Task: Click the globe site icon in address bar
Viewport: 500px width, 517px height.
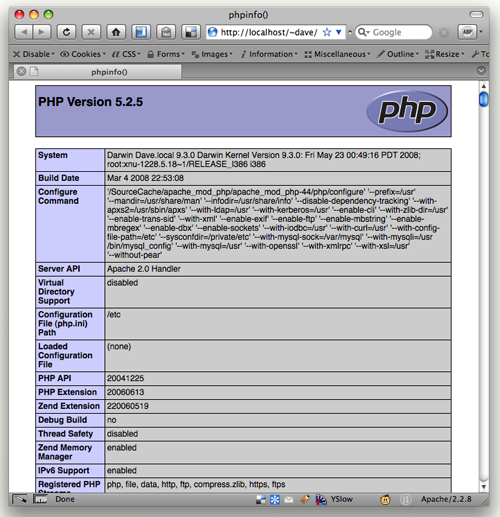Action: 212,32
